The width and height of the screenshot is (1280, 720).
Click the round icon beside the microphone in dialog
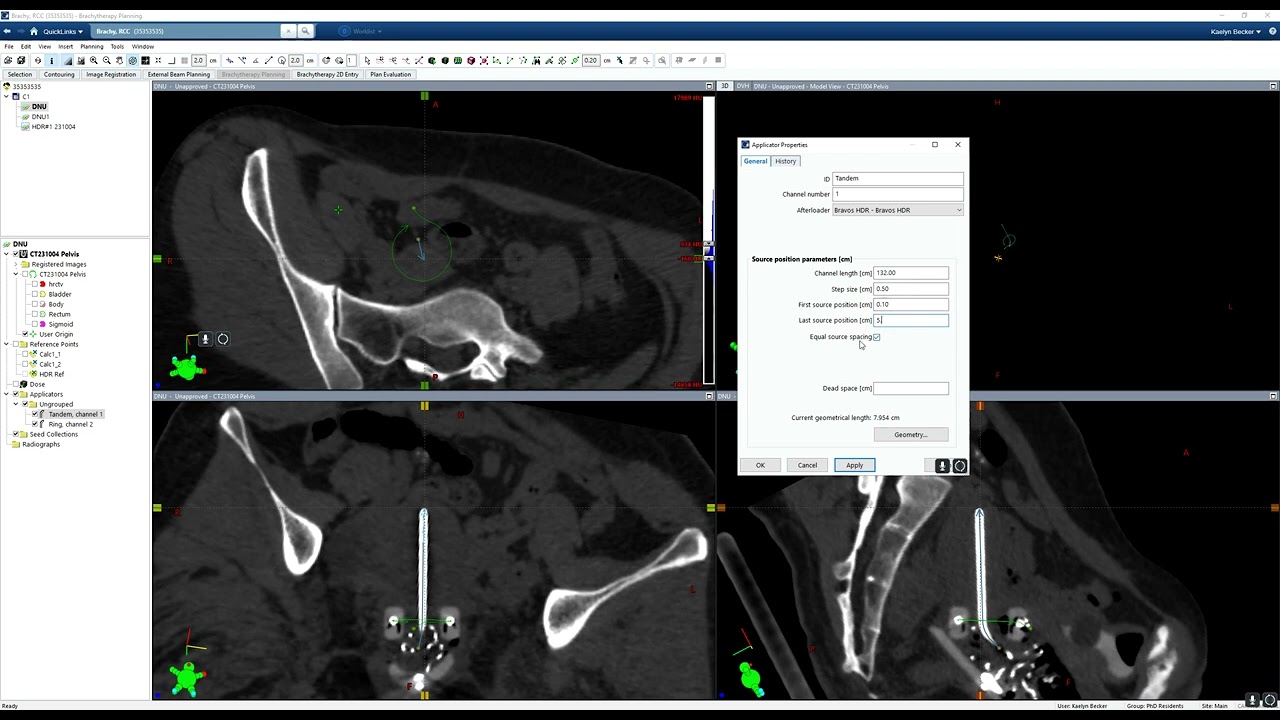(x=960, y=465)
